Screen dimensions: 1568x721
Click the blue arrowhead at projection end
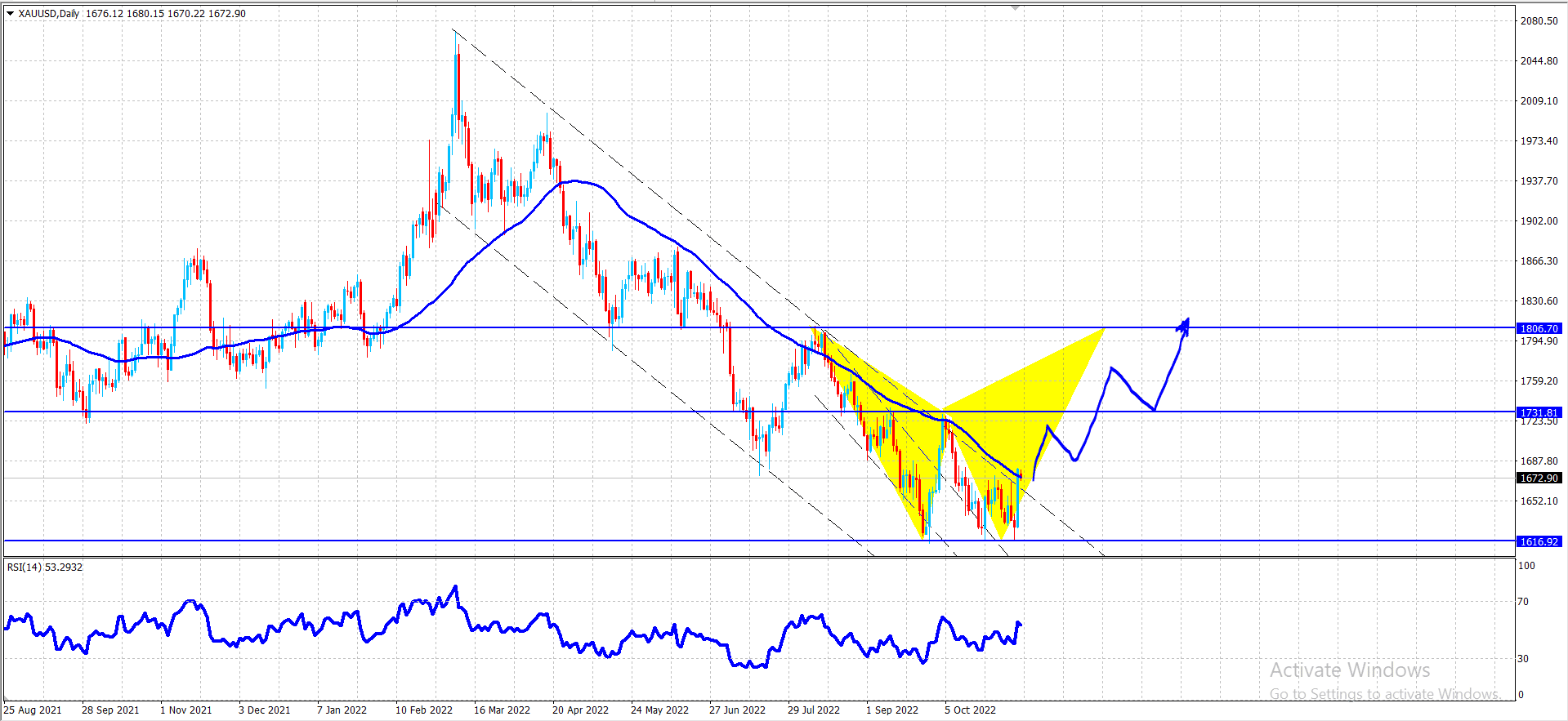pyautogui.click(x=1184, y=326)
